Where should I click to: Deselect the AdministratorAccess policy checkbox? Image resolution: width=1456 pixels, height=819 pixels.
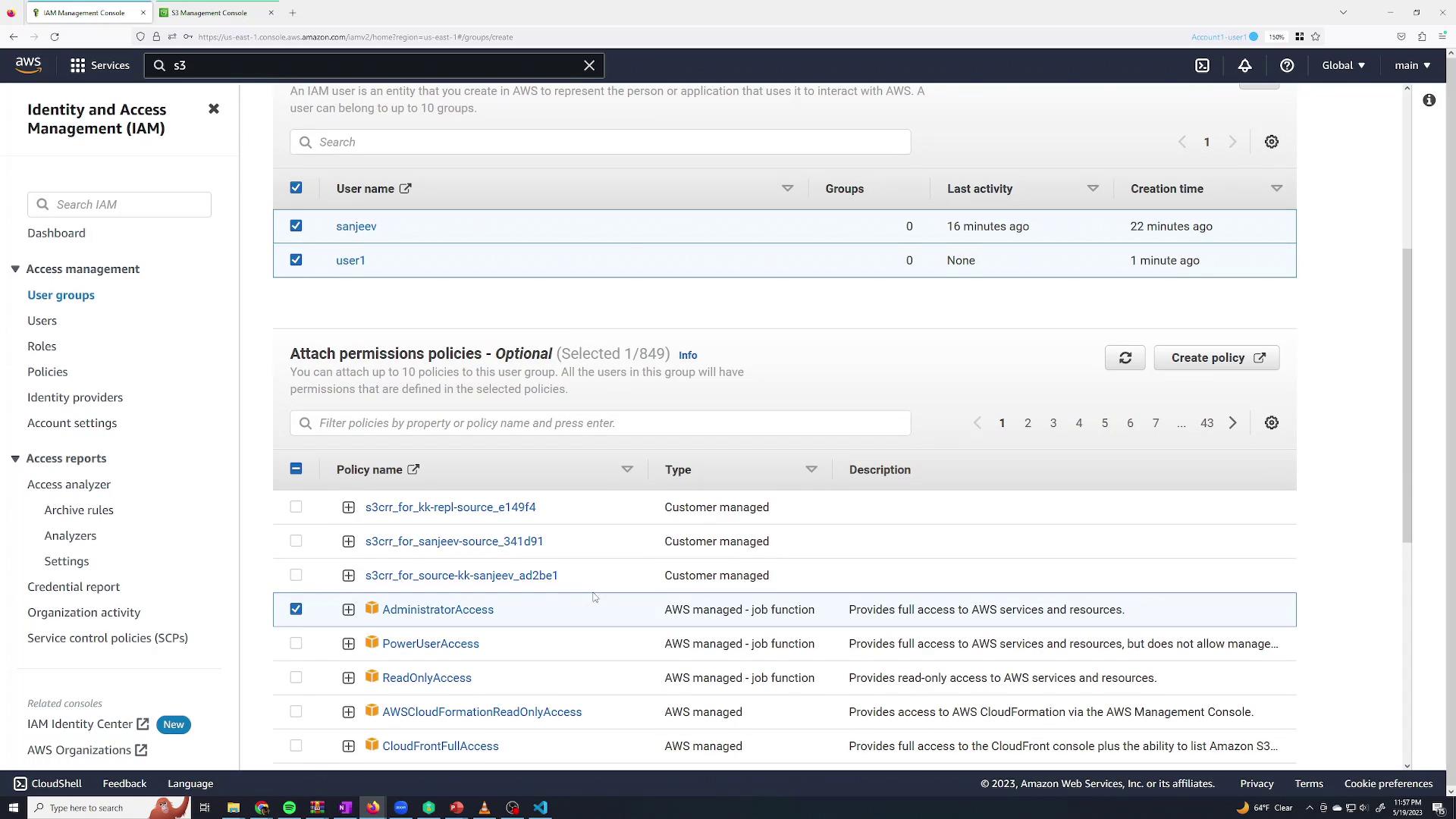click(x=296, y=610)
